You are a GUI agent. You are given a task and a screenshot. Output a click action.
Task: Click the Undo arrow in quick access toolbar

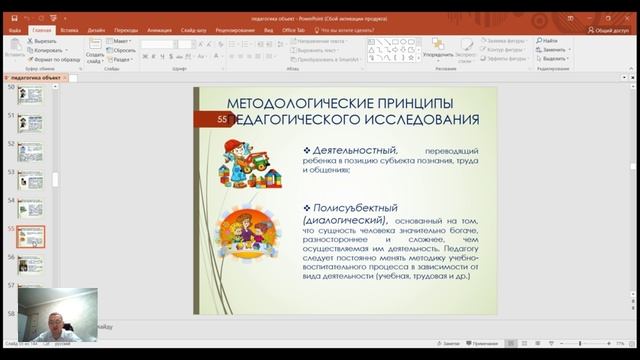point(27,18)
